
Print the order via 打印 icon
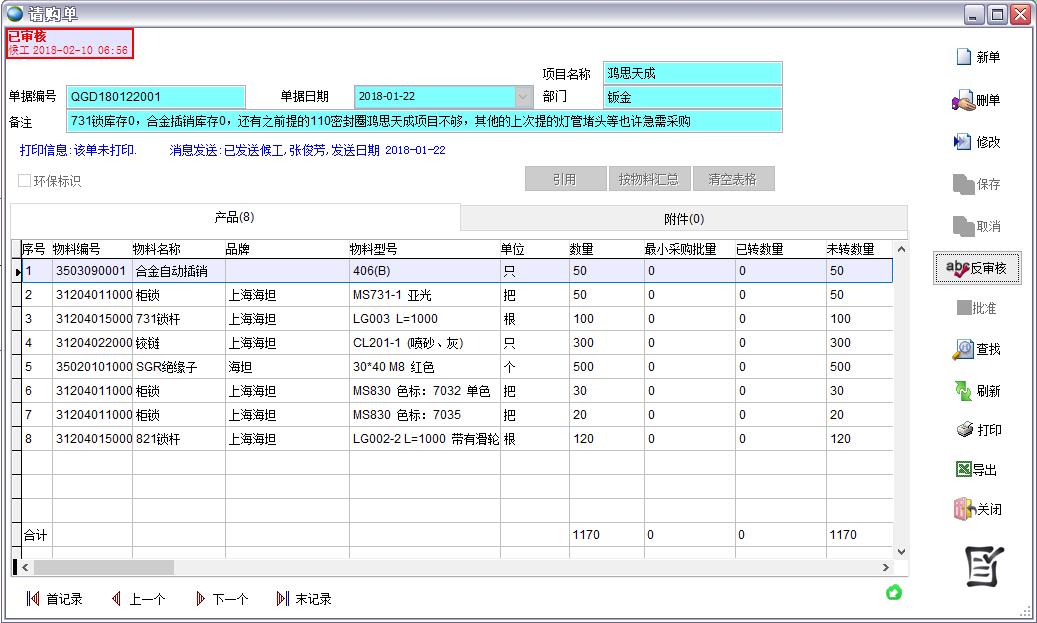[x=964, y=430]
